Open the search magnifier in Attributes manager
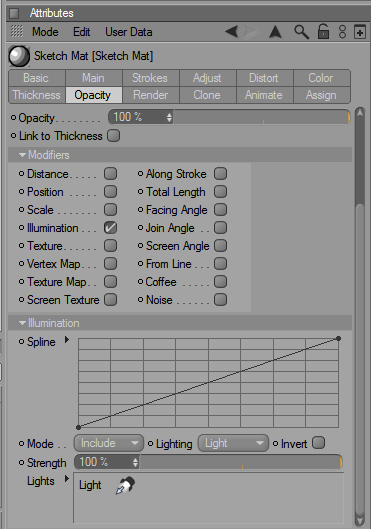Viewport: 371px width, 529px height. 301,32
